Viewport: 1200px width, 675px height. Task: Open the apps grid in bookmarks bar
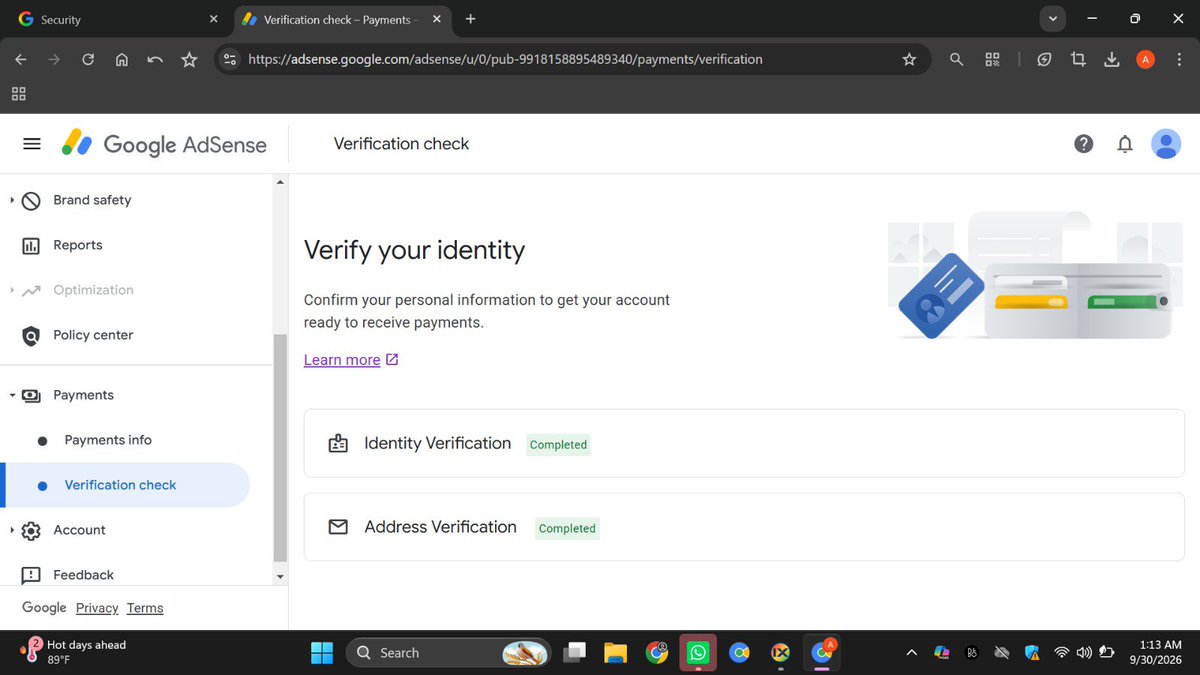[18, 94]
